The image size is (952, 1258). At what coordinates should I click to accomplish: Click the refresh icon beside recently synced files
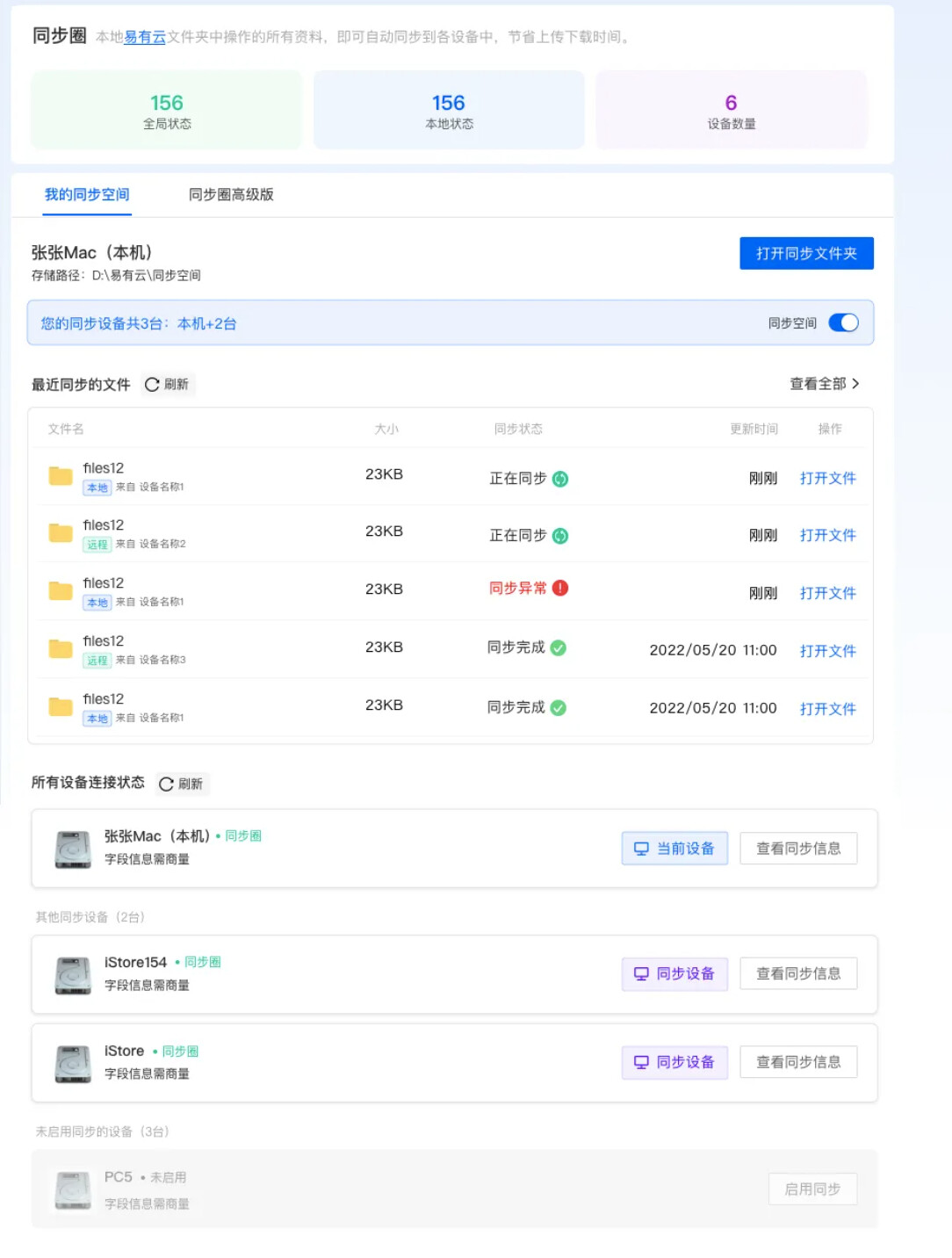[152, 385]
